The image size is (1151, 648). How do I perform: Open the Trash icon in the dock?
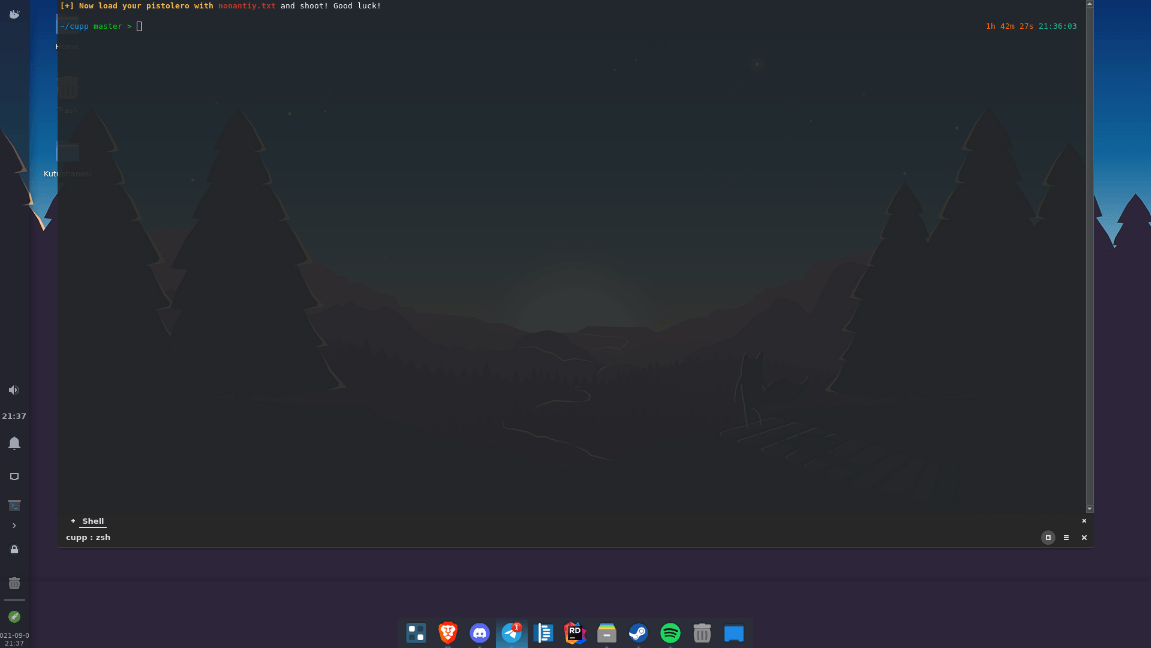(x=702, y=633)
